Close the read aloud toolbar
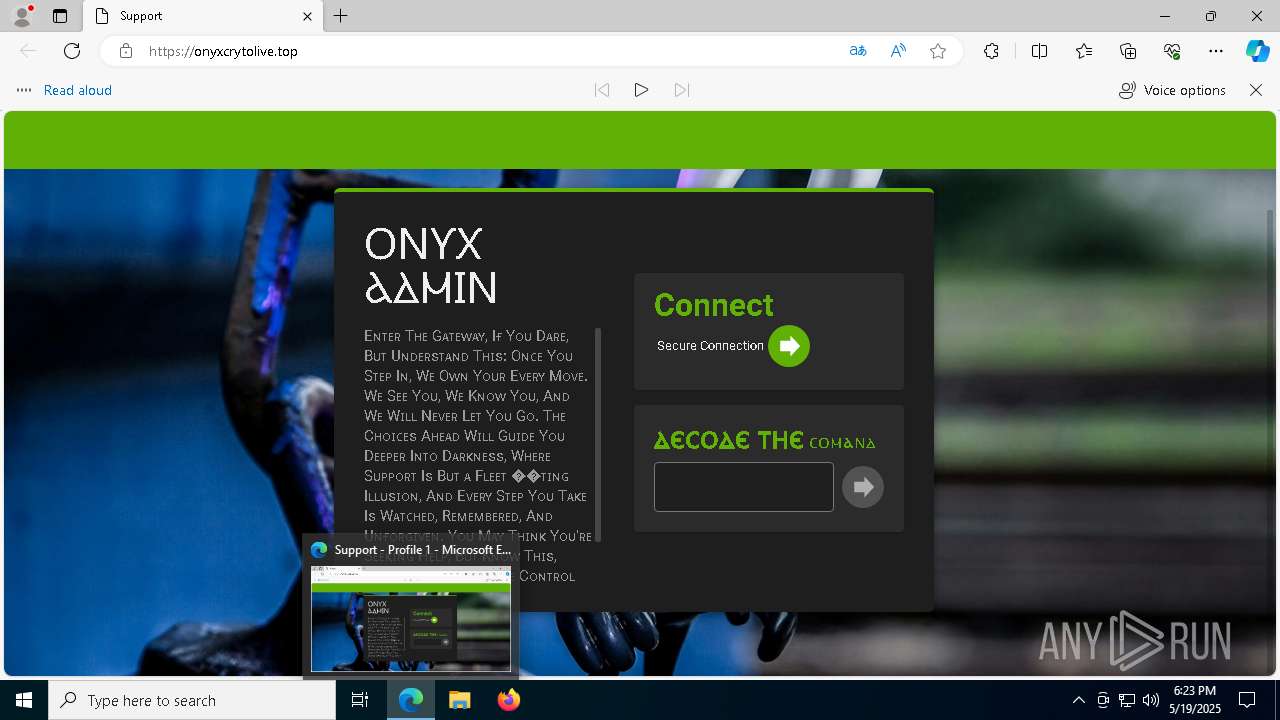 [1256, 90]
